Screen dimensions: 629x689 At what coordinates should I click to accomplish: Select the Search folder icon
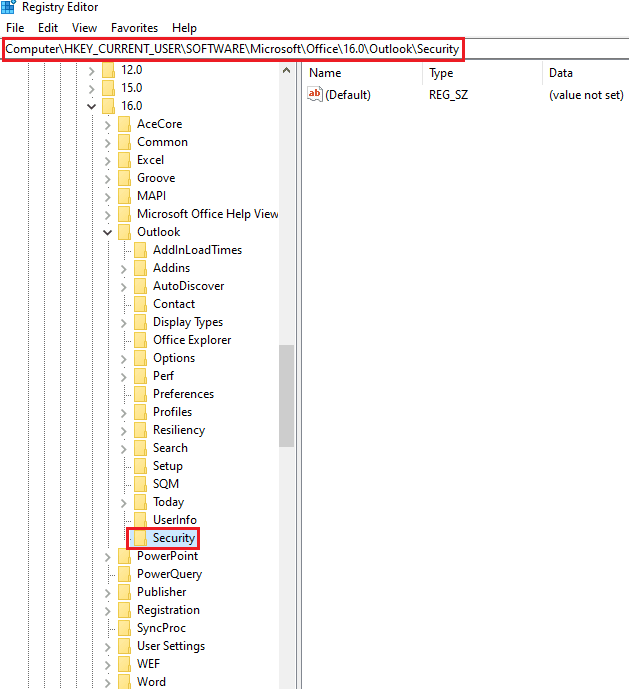[x=140, y=448]
